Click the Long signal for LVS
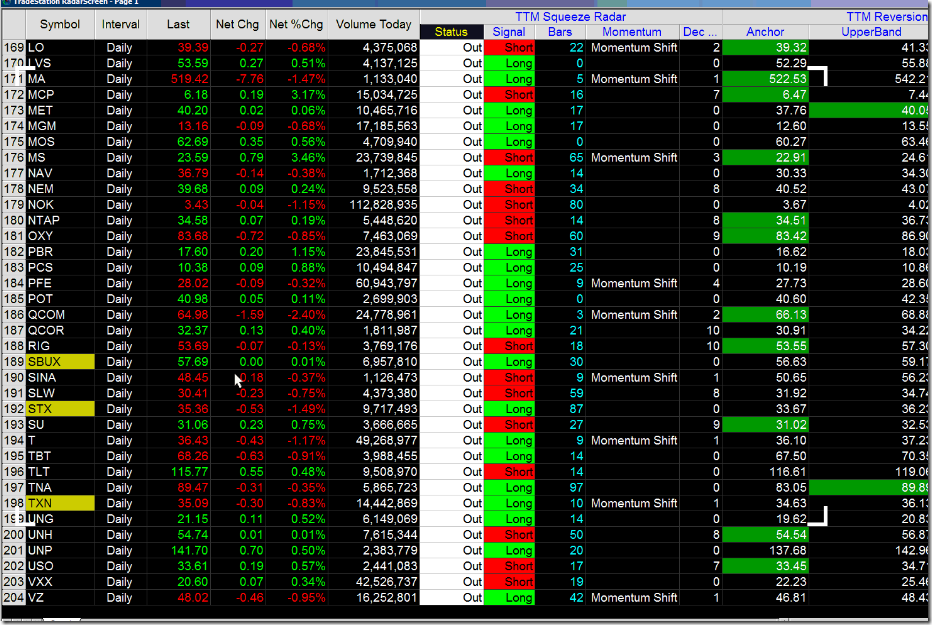This screenshot has height=625, width=932. 509,63
